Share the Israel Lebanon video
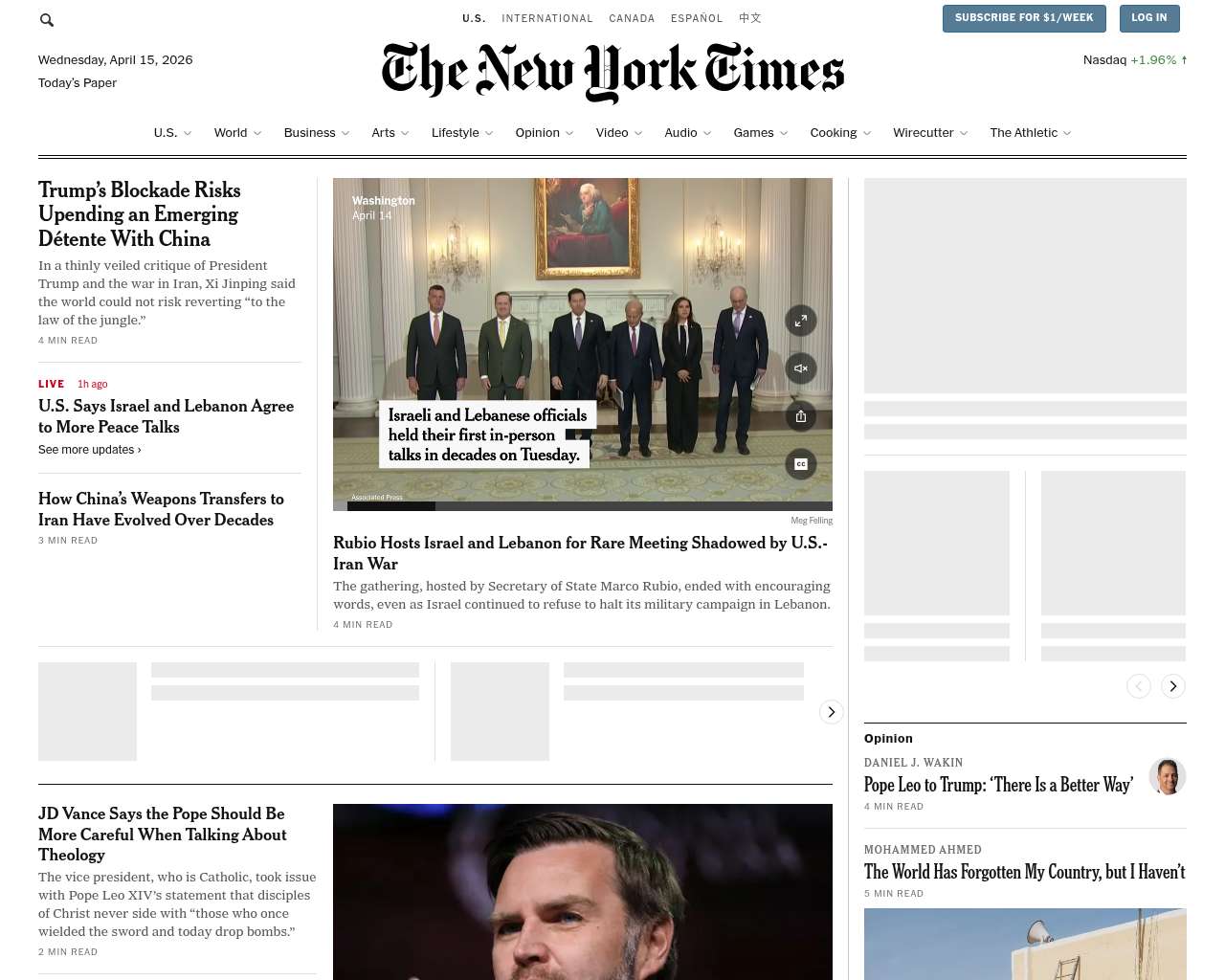Screen dimensions: 1225x980 click(x=801, y=416)
